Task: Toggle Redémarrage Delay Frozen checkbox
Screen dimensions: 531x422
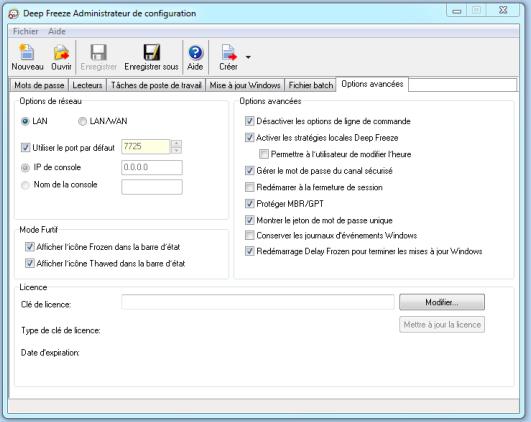Action: [x=250, y=251]
